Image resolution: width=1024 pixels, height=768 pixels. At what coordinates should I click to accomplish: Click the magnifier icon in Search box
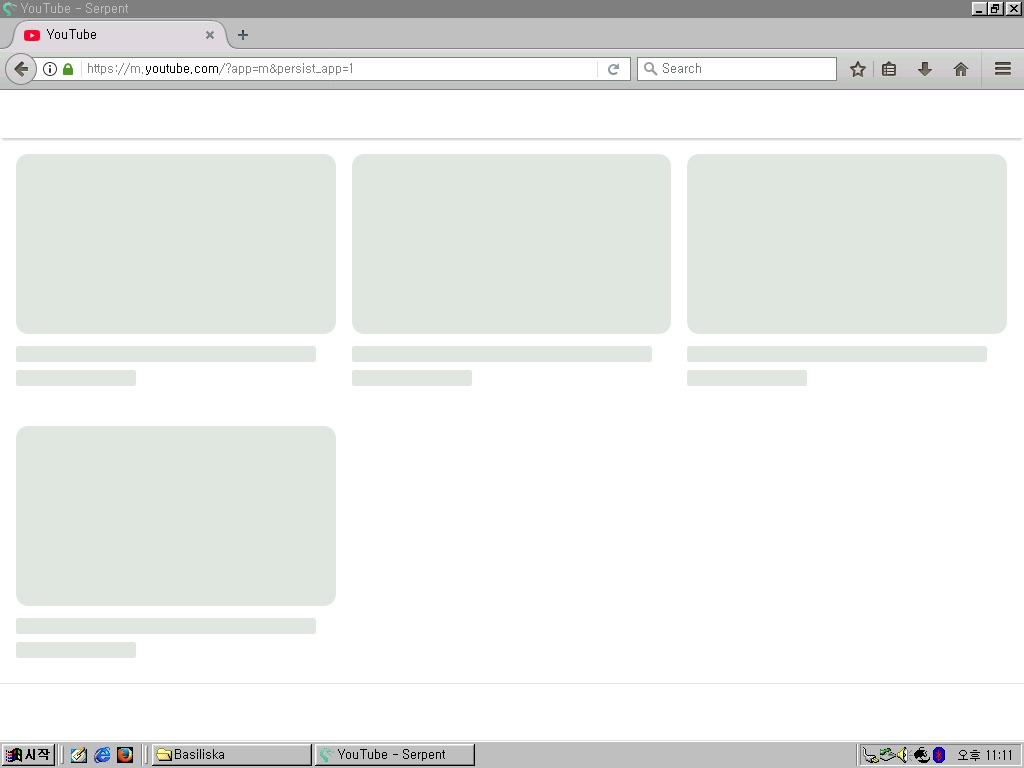(650, 69)
